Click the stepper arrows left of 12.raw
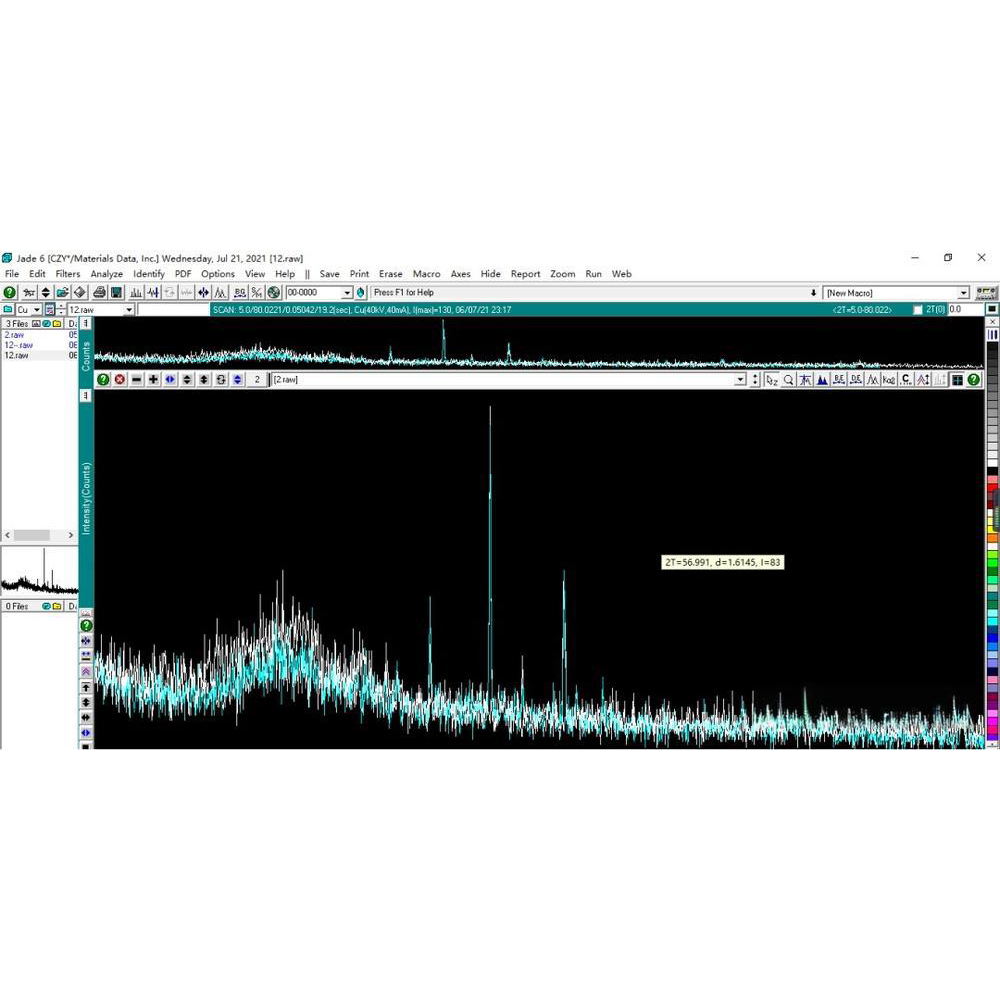Screen dimensions: 1000x1000 [x=61, y=310]
